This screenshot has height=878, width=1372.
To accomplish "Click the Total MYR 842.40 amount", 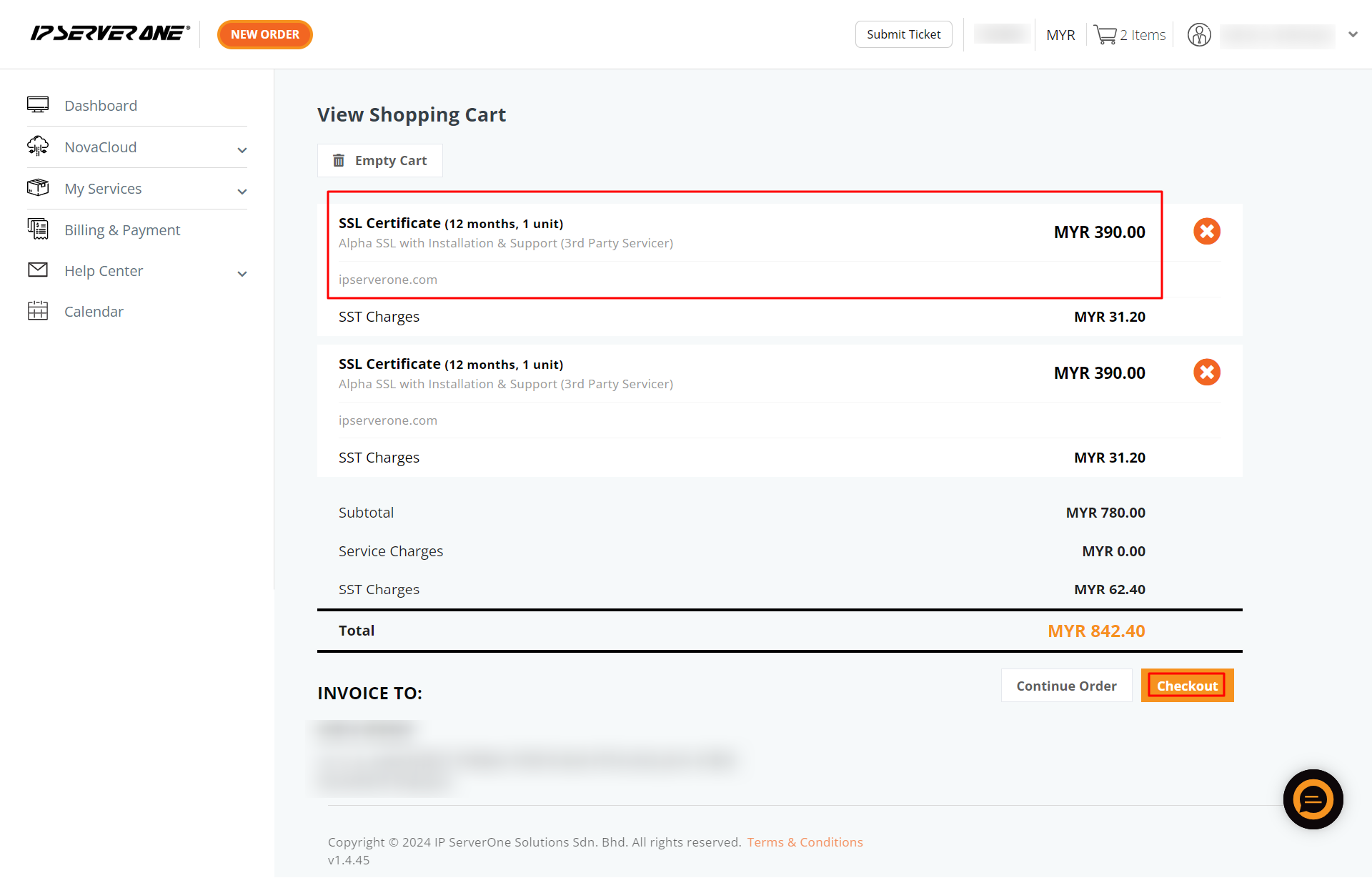I will 1096,631.
